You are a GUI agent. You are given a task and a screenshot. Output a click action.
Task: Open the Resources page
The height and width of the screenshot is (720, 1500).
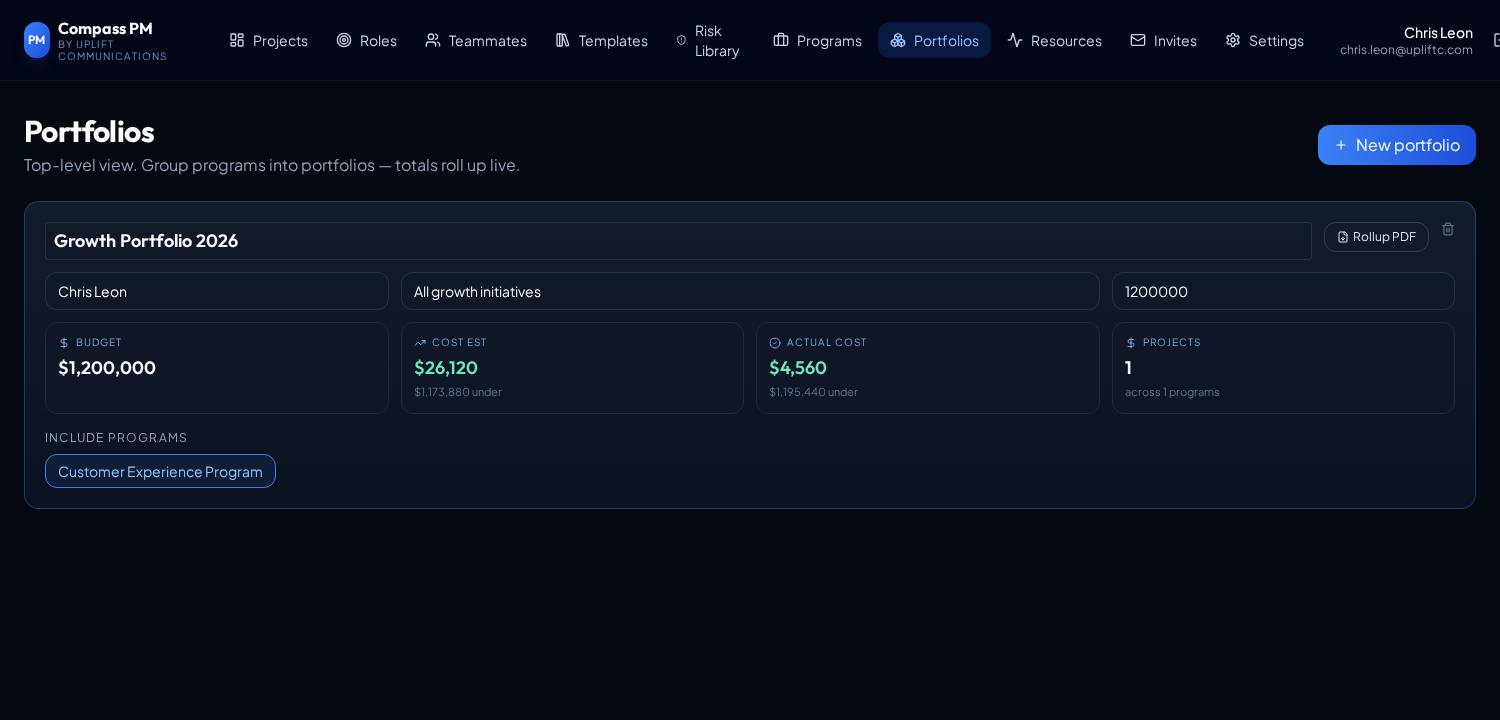coord(1054,40)
